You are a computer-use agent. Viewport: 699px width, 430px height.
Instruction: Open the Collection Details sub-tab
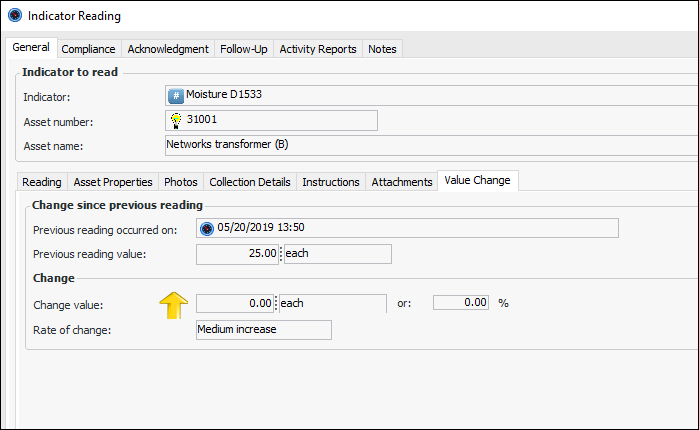click(250, 182)
